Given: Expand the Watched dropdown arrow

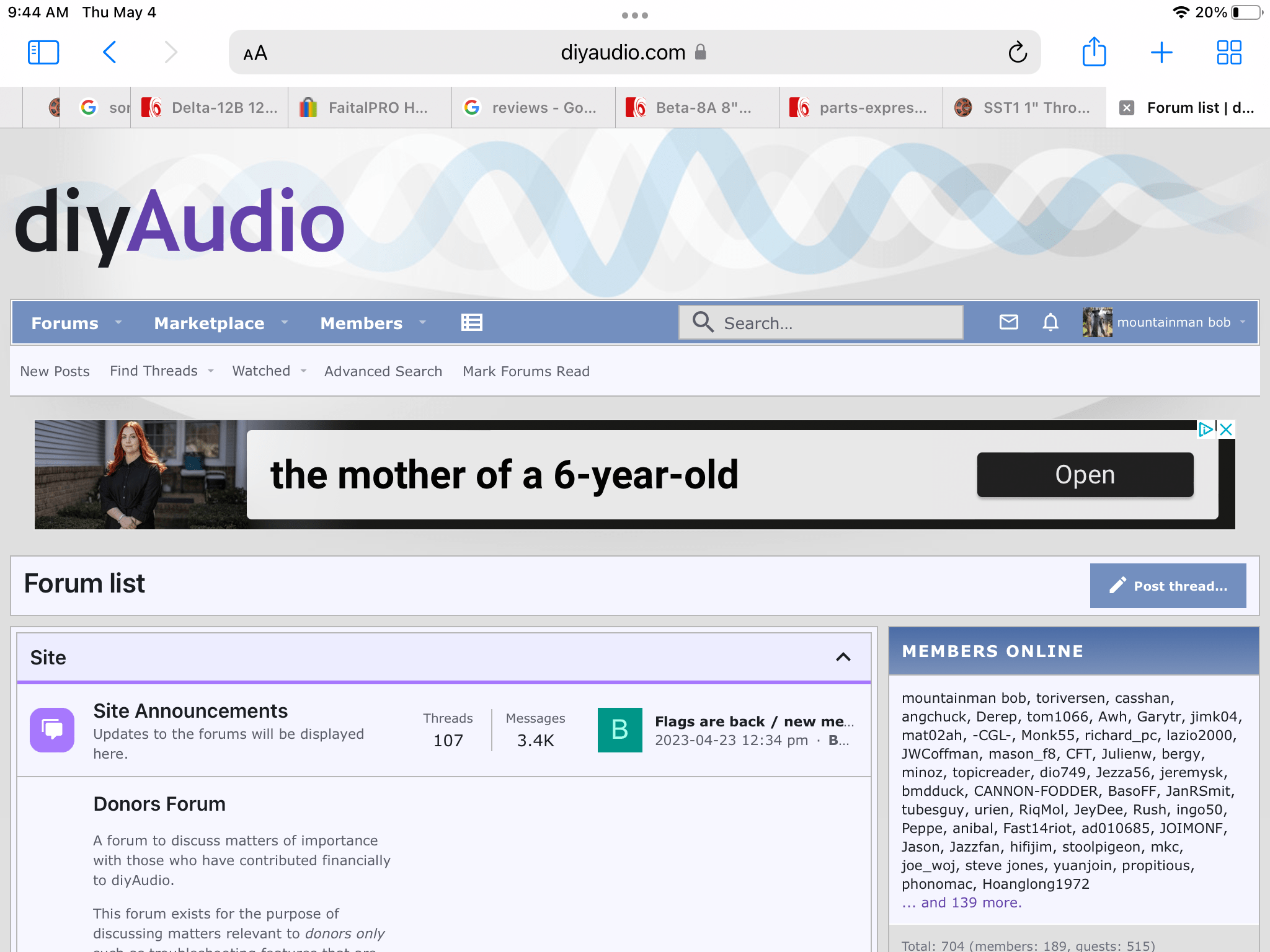Looking at the screenshot, I should (x=303, y=371).
